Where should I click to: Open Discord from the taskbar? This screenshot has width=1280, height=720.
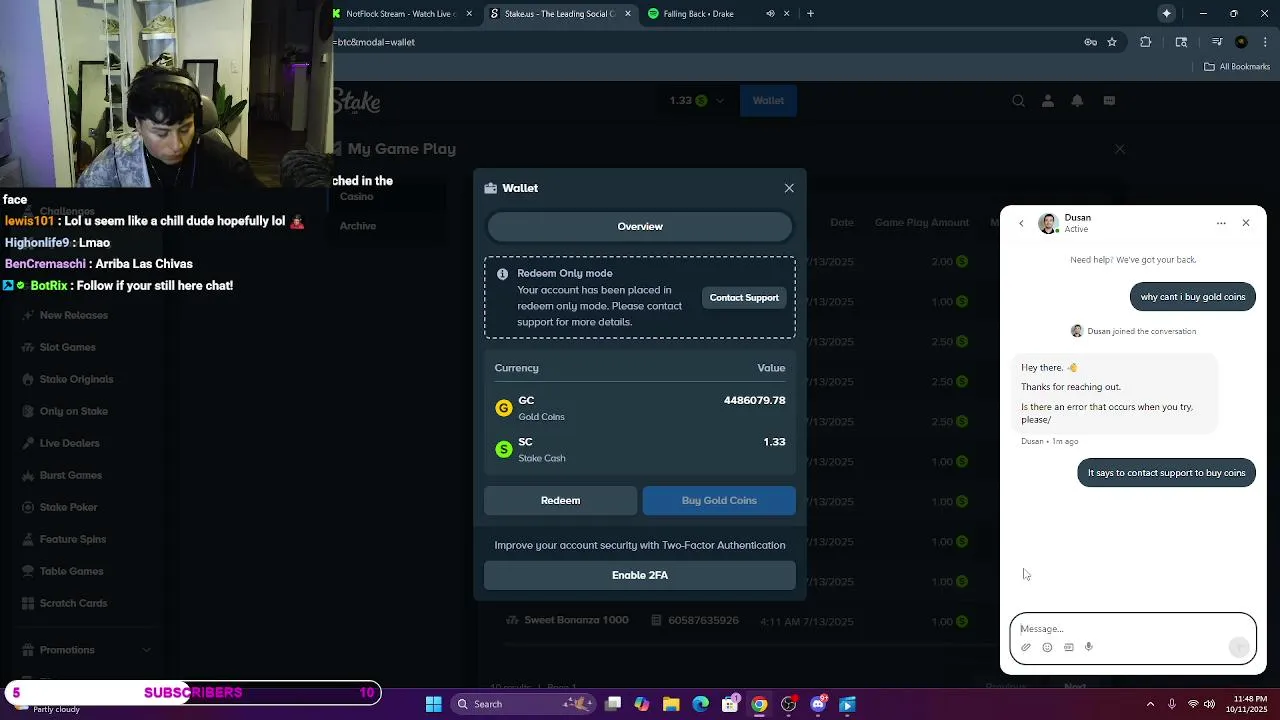818,704
